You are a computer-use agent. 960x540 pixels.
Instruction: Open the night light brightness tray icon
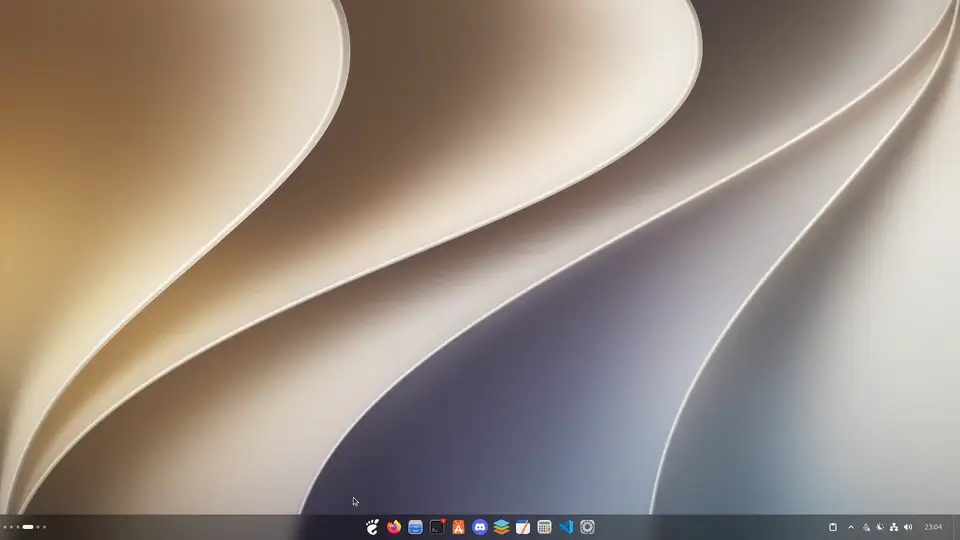pyautogui.click(x=880, y=527)
